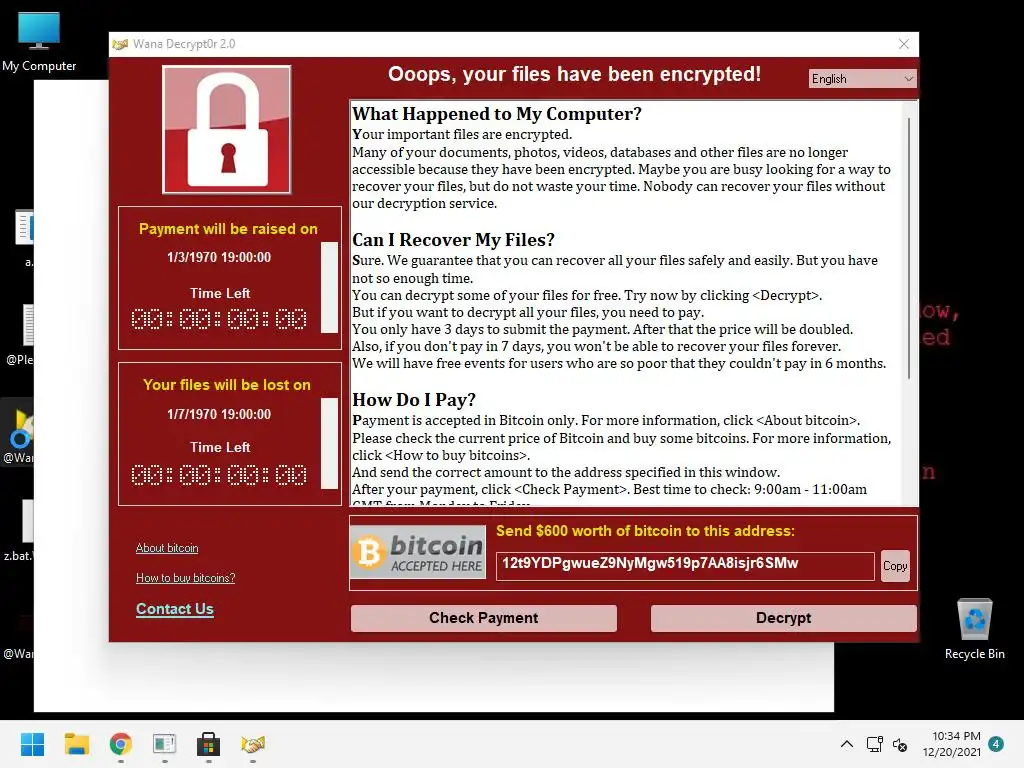Click the Decrypt button
Image resolution: width=1024 pixels, height=768 pixels.
[x=784, y=618]
